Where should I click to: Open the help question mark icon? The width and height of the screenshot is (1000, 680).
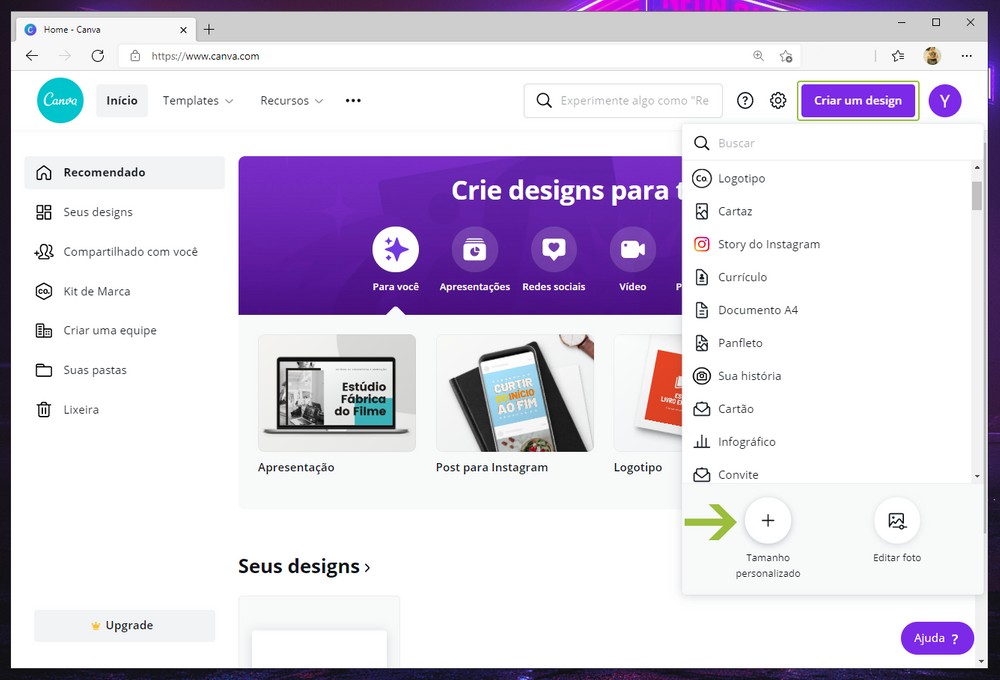click(x=745, y=100)
